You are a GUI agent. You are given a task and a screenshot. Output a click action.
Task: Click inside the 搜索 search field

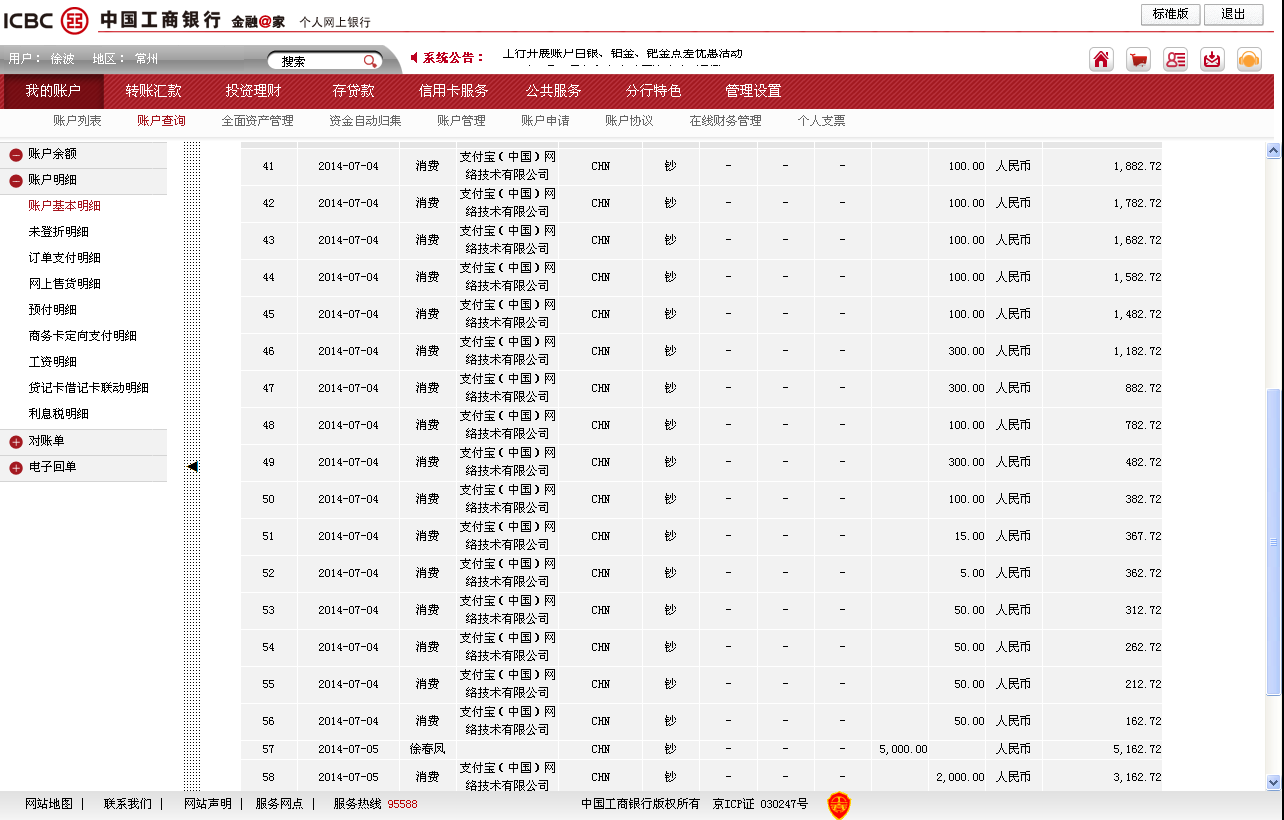[317, 61]
